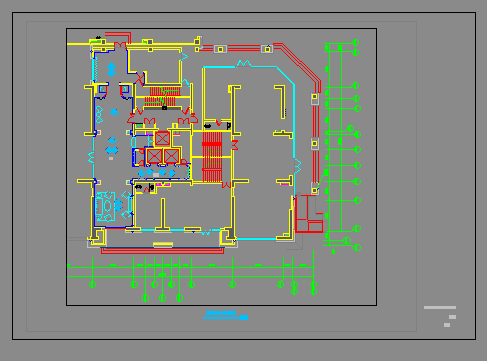The height and width of the screenshot is (361, 487).
Task: Select the cyan folding door atop the large room
Action: click(244, 64)
